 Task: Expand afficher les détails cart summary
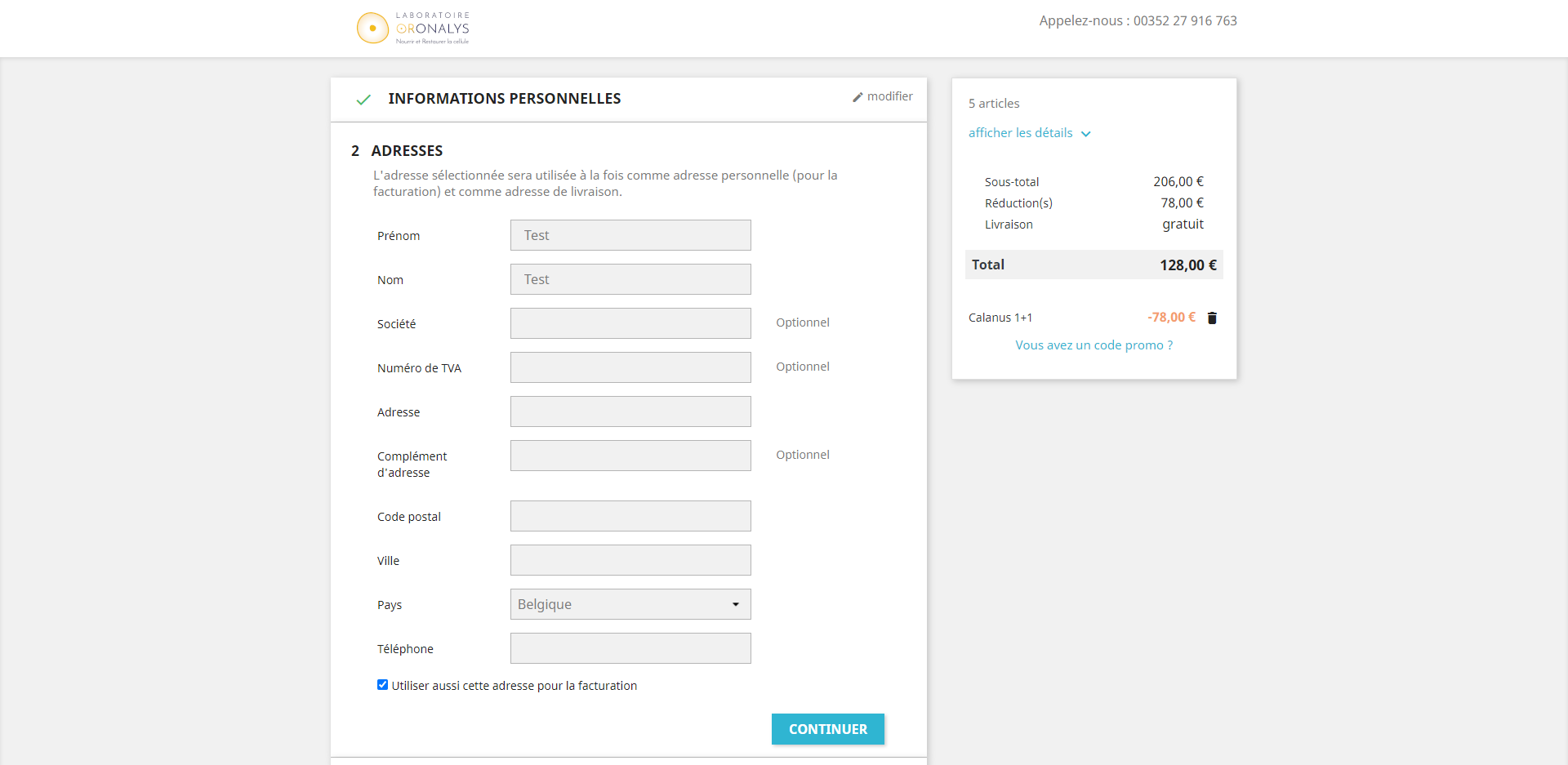point(1021,133)
